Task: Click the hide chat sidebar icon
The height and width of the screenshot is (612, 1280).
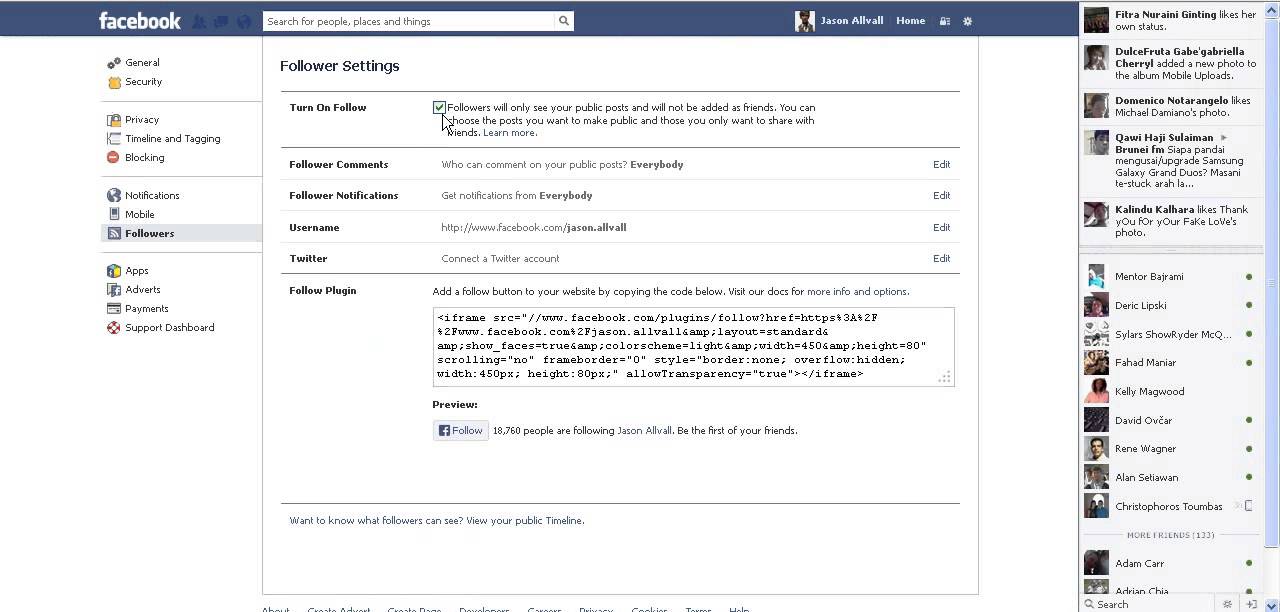Action: point(1252,604)
